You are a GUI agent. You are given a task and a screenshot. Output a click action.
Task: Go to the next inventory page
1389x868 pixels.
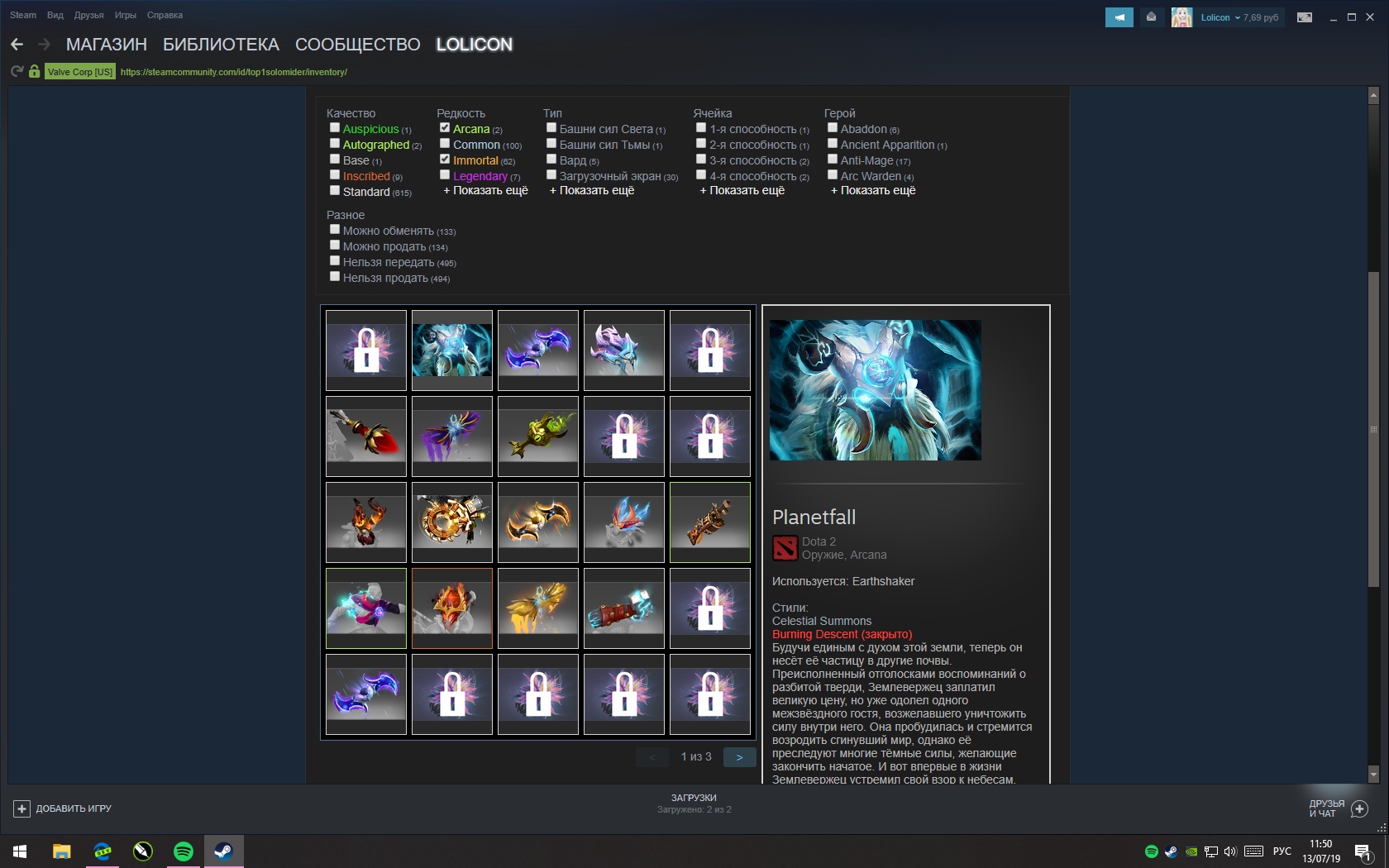739,757
